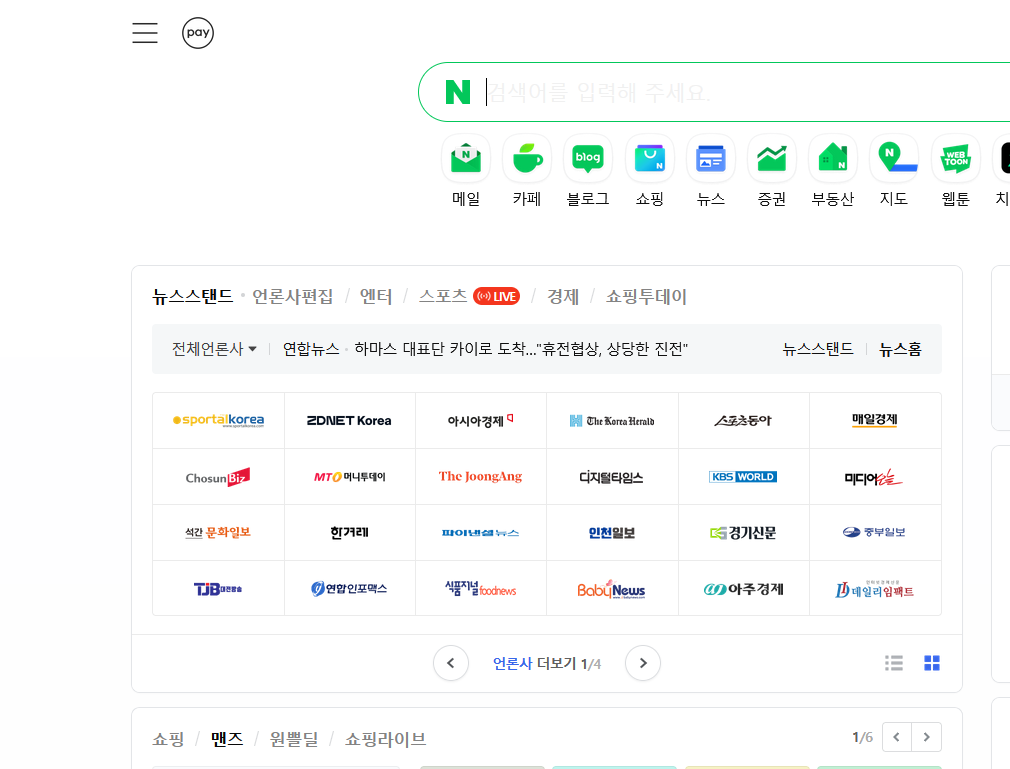Open BabyNews press logo
The width and height of the screenshot is (1010, 769).
click(x=612, y=589)
